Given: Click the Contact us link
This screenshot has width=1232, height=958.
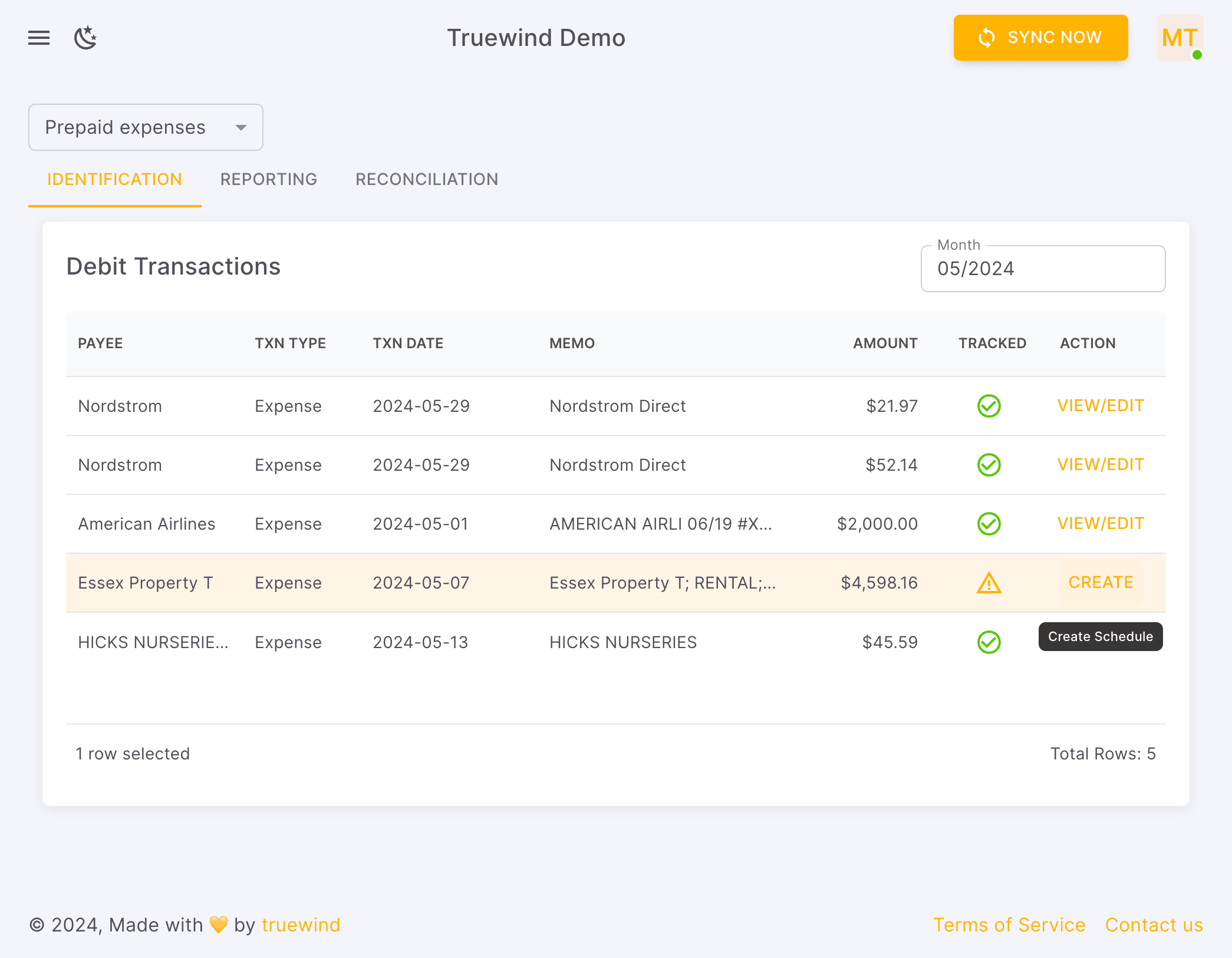Looking at the screenshot, I should pos(1154,924).
